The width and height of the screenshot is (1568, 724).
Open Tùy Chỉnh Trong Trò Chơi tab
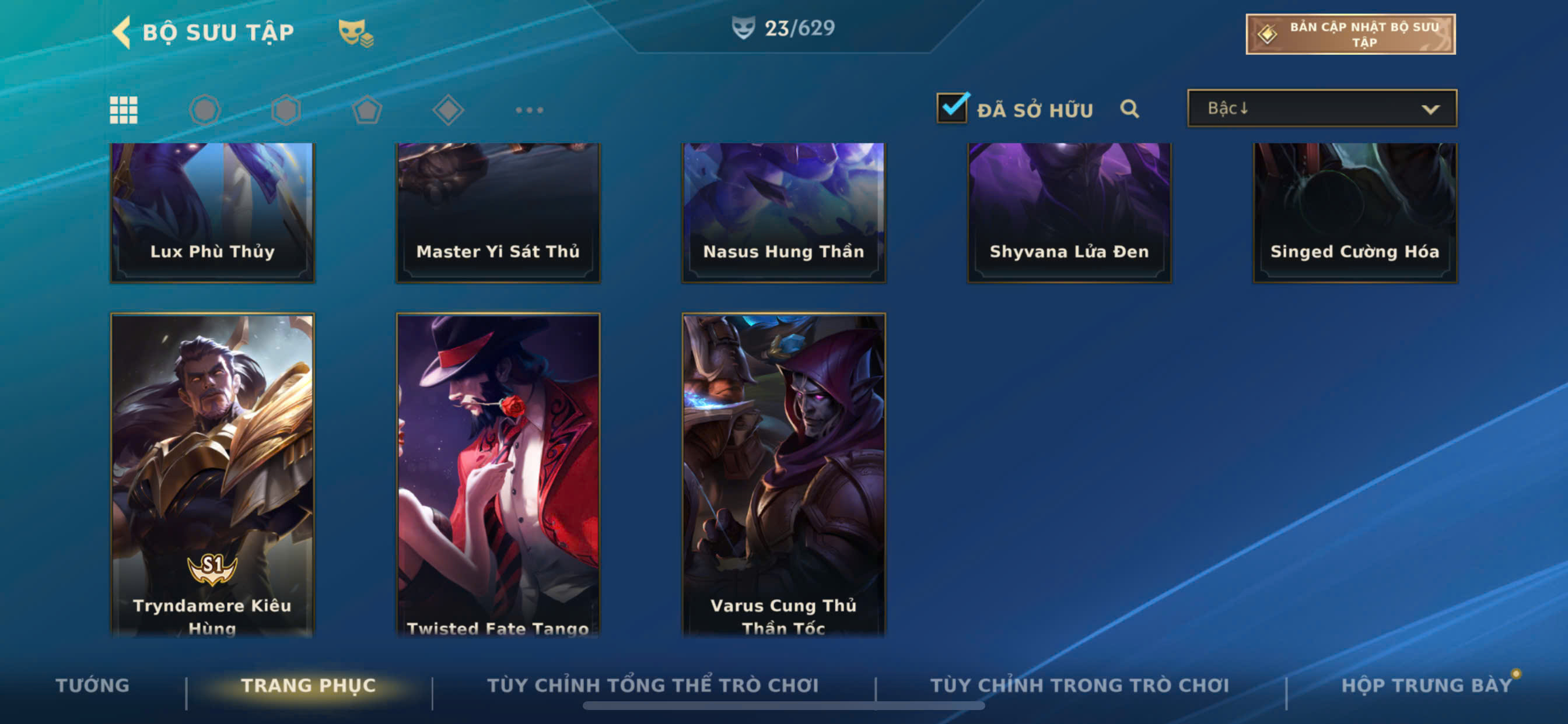(1080, 685)
